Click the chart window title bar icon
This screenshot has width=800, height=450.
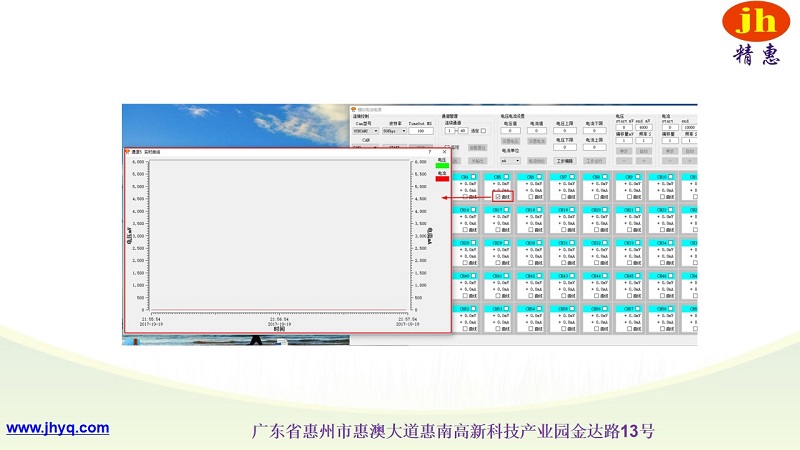[x=128, y=152]
